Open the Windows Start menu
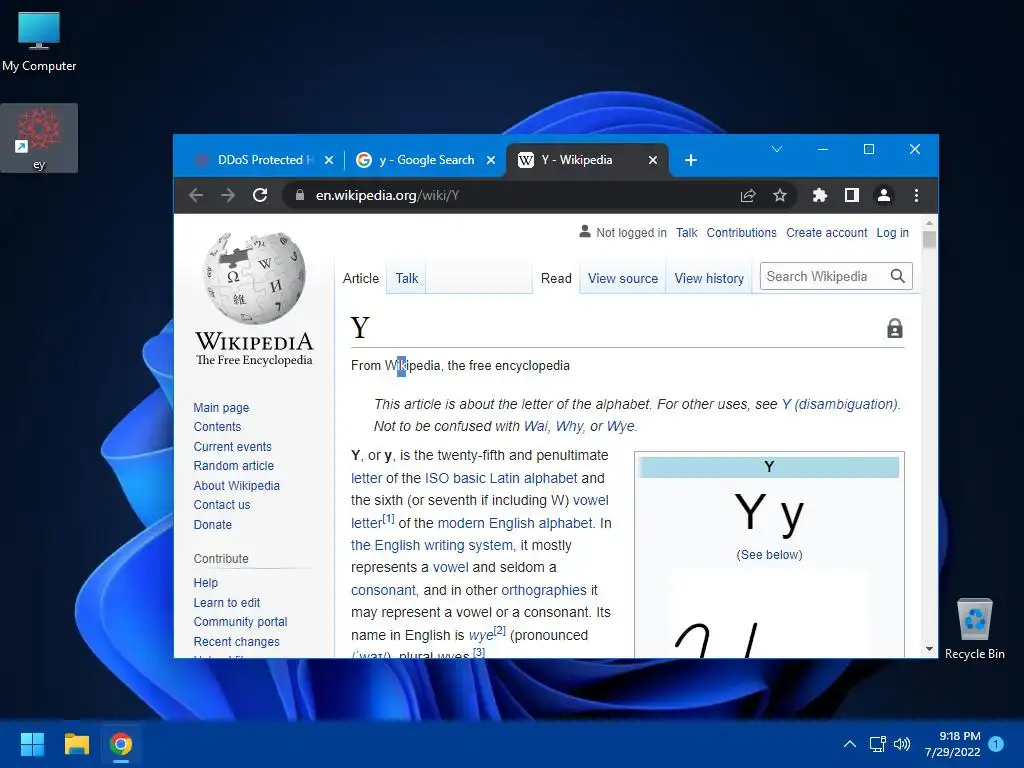Screen dimensions: 1024x768 pos(32,744)
